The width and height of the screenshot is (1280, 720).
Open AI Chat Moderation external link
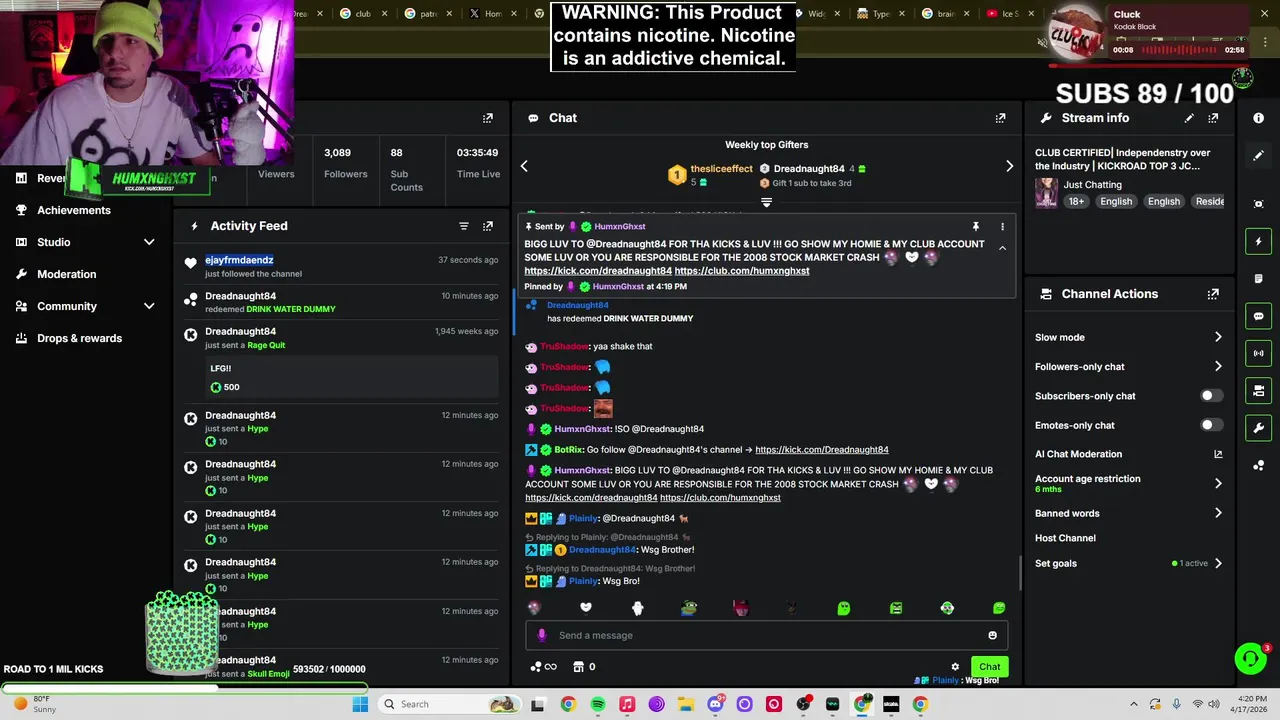click(x=1218, y=454)
